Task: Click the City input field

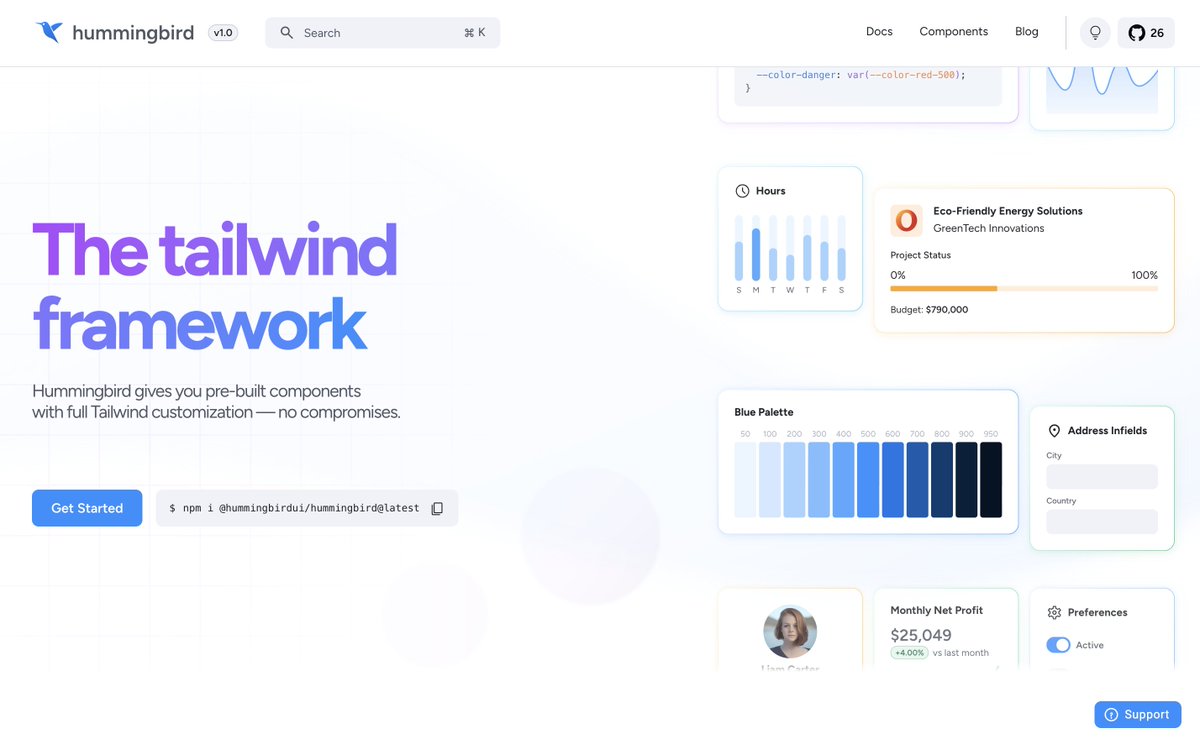Action: click(1102, 477)
